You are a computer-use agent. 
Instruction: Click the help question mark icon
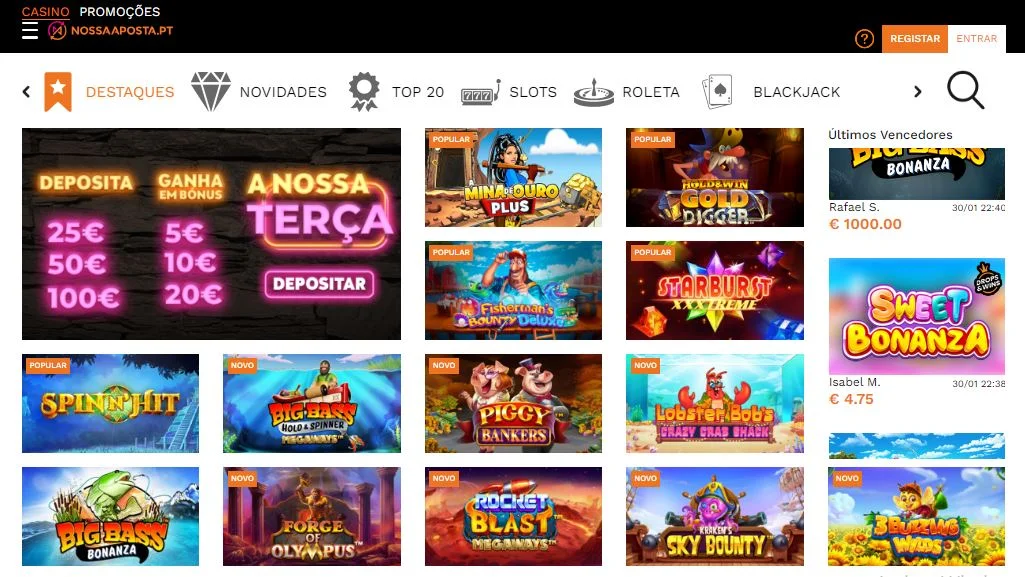864,39
